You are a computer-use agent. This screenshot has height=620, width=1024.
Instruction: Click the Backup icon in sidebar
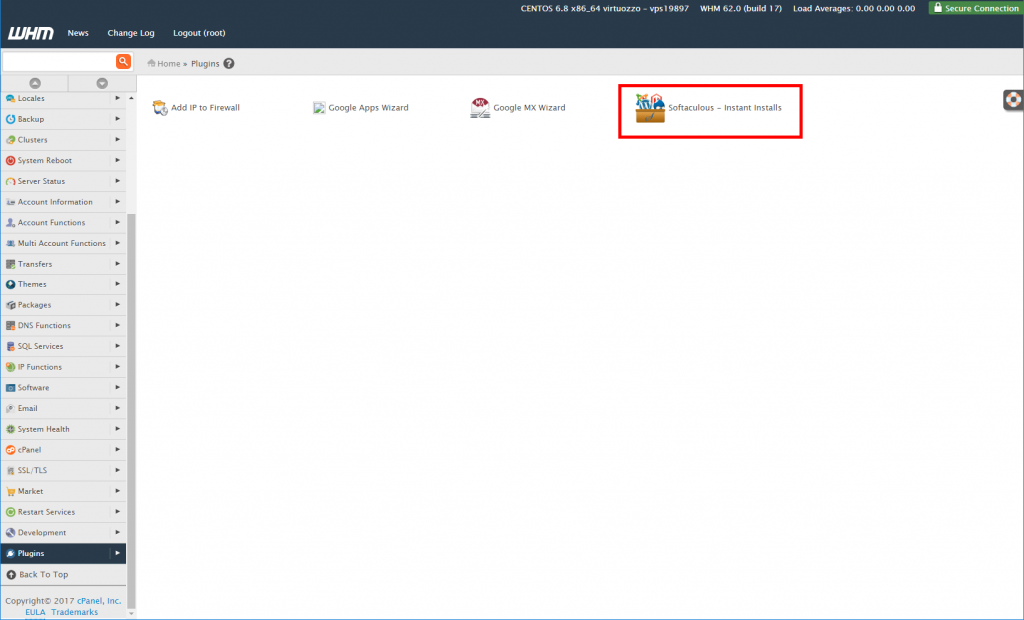click(10, 119)
